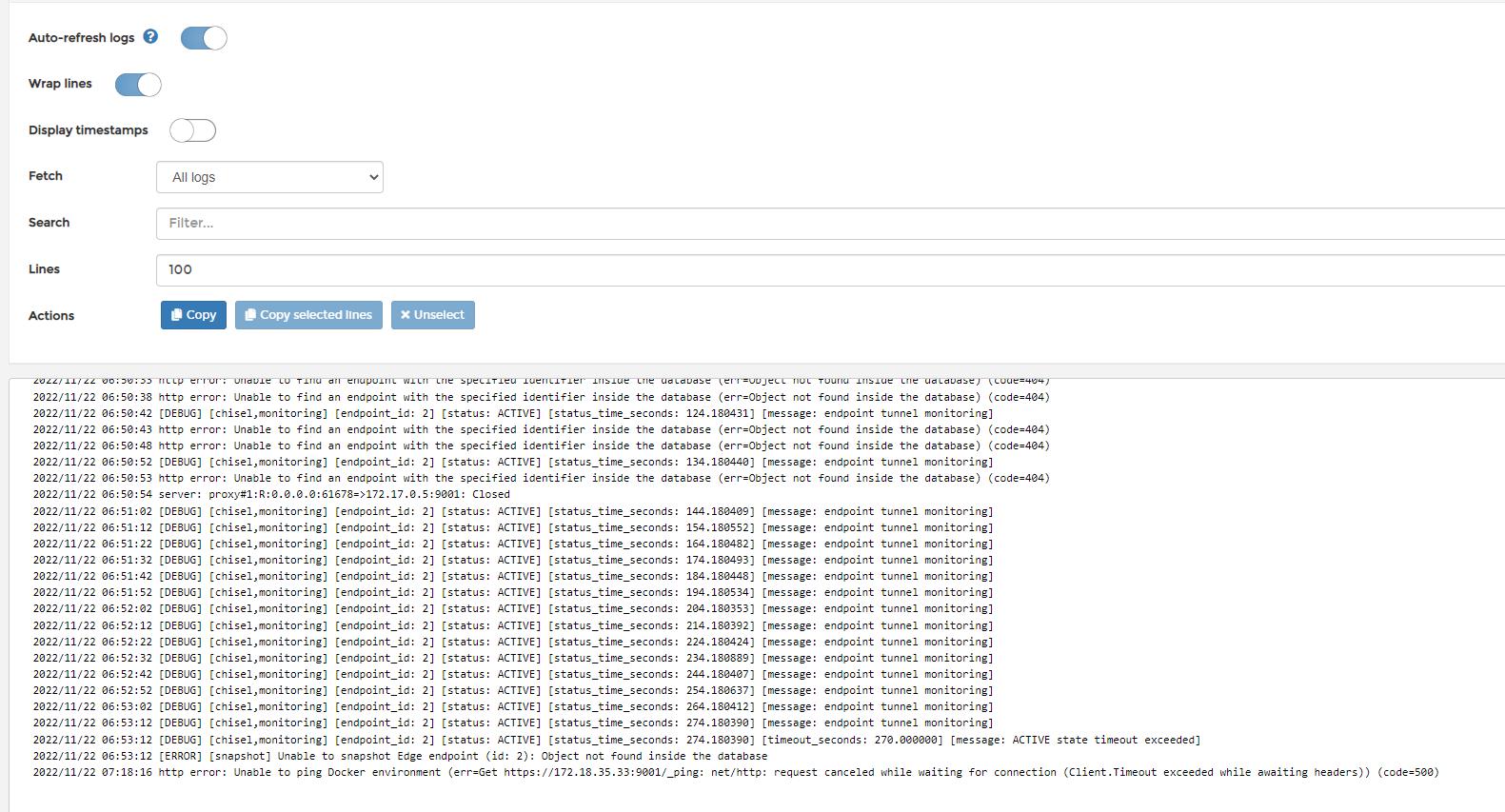Select the log line with status_time_seconds 124.180431
The image size is (1505, 812).
coord(513,413)
